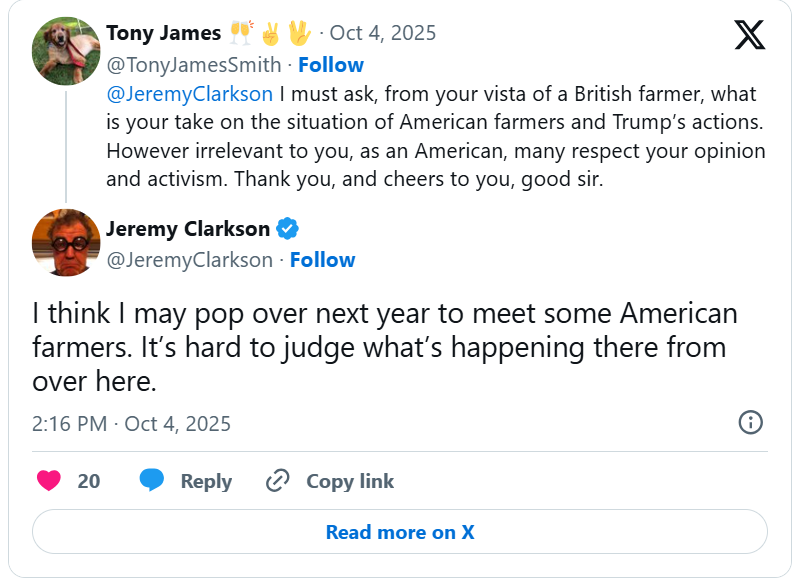Click the Reply text label
Viewport: 799px width, 583px height.
(x=206, y=481)
